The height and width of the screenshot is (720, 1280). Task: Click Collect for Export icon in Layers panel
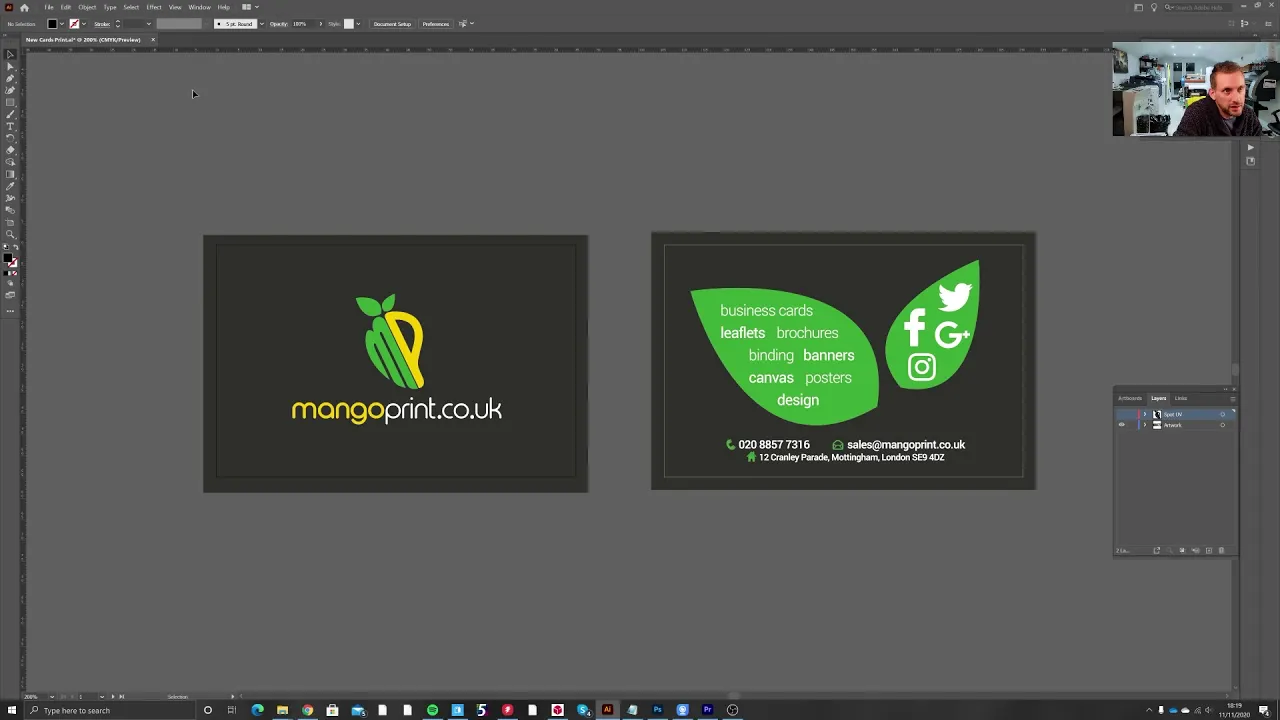coord(1157,550)
